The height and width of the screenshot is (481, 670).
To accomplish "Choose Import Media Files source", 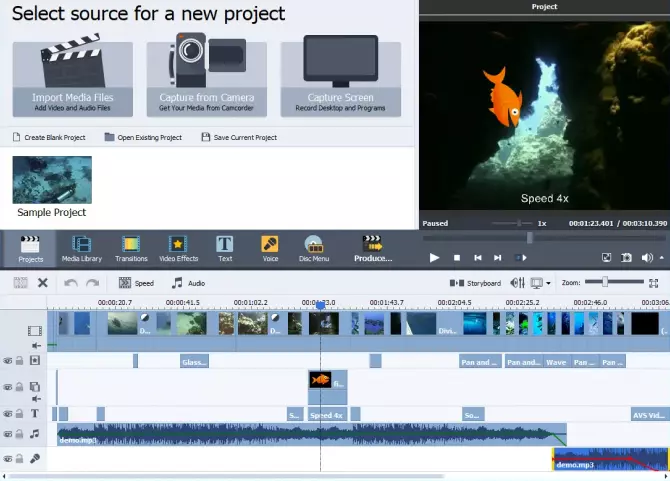I will [x=73, y=79].
